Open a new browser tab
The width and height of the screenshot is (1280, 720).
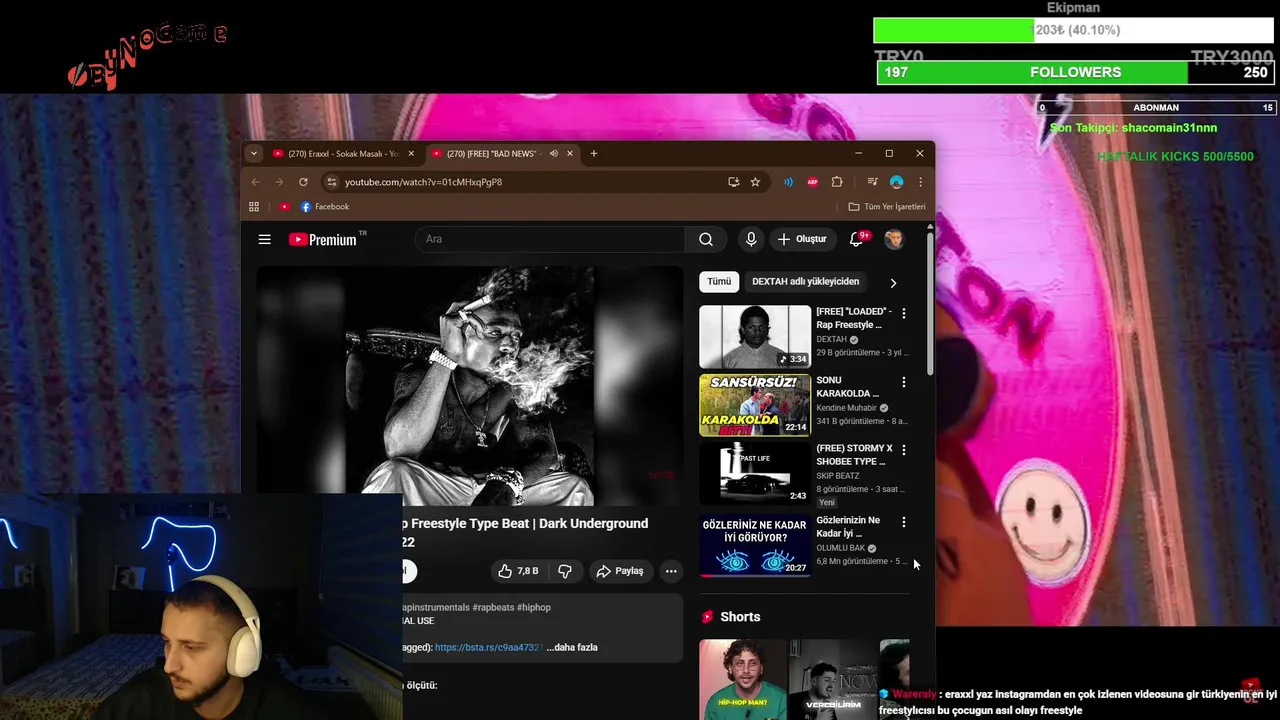click(594, 153)
